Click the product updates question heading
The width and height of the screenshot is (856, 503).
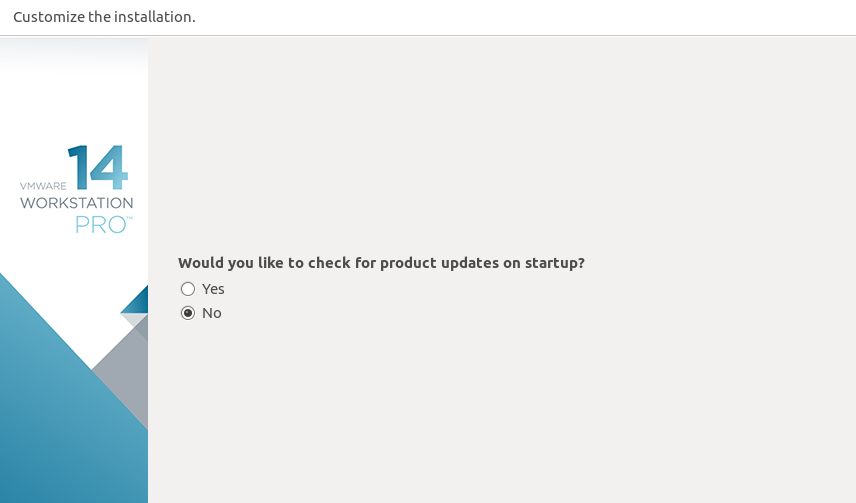[381, 263]
